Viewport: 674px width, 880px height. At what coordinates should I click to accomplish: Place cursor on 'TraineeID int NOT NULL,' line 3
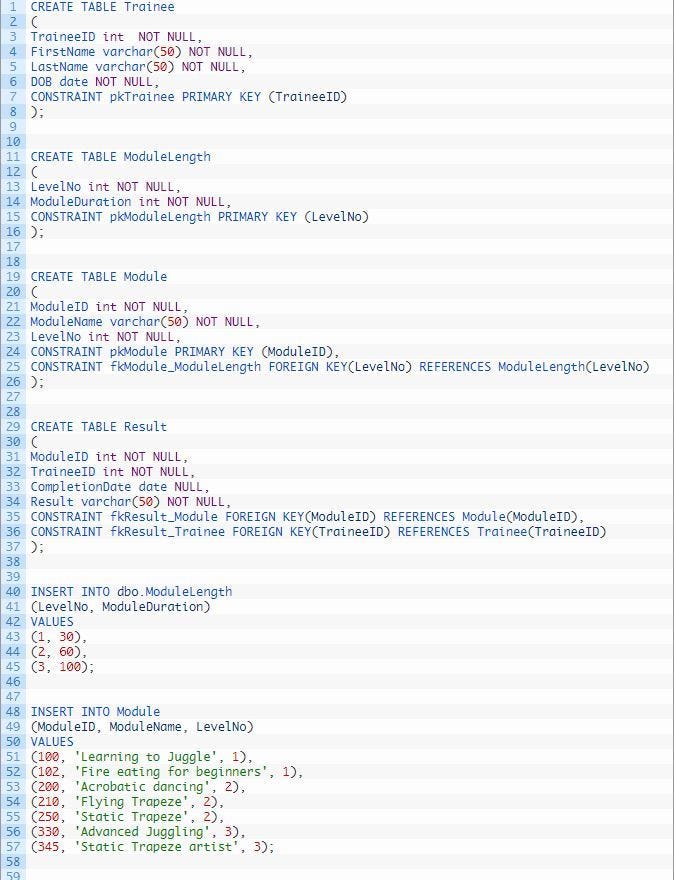pos(116,37)
